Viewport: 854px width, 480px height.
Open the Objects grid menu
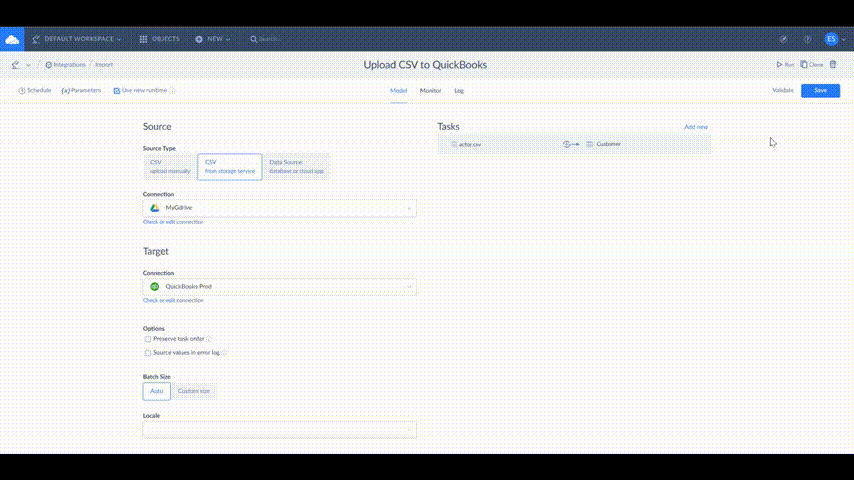(x=160, y=39)
